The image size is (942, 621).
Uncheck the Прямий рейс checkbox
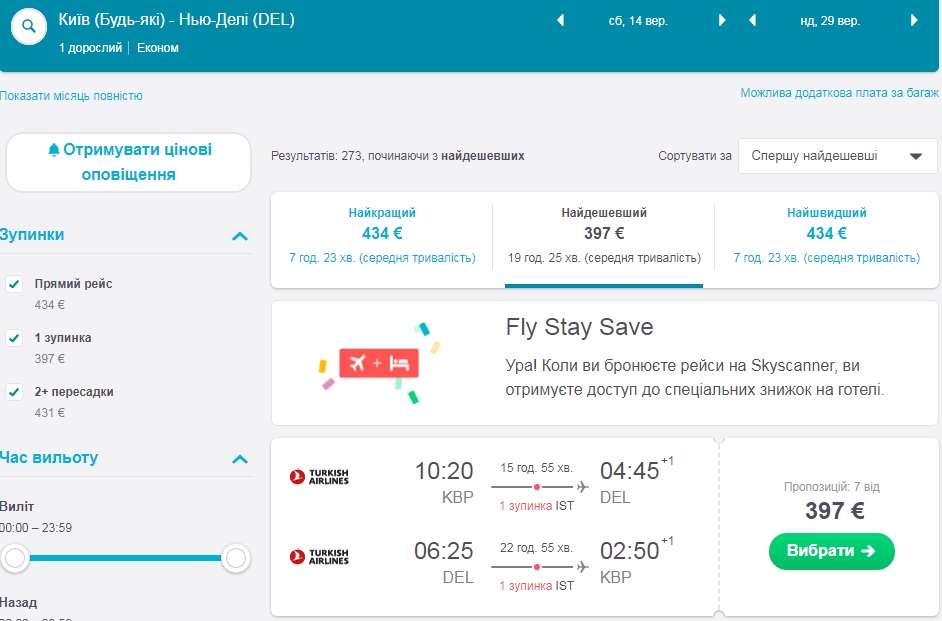click(14, 284)
